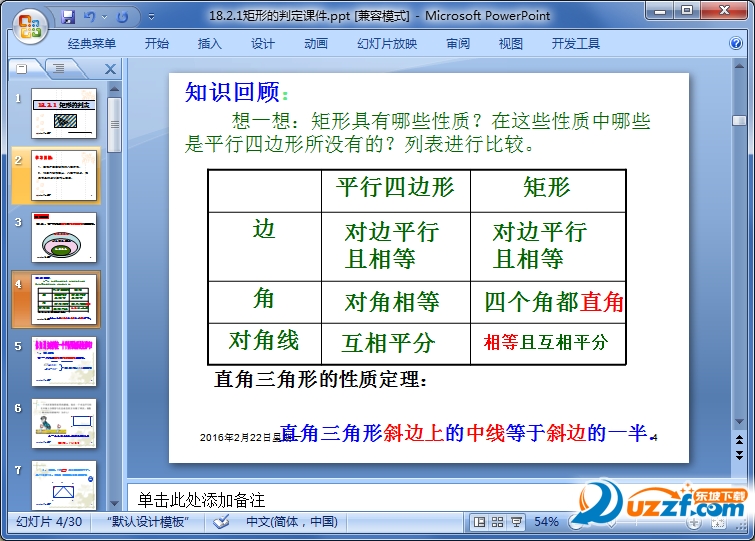Select table cell 相等且互相平分

click(548, 344)
